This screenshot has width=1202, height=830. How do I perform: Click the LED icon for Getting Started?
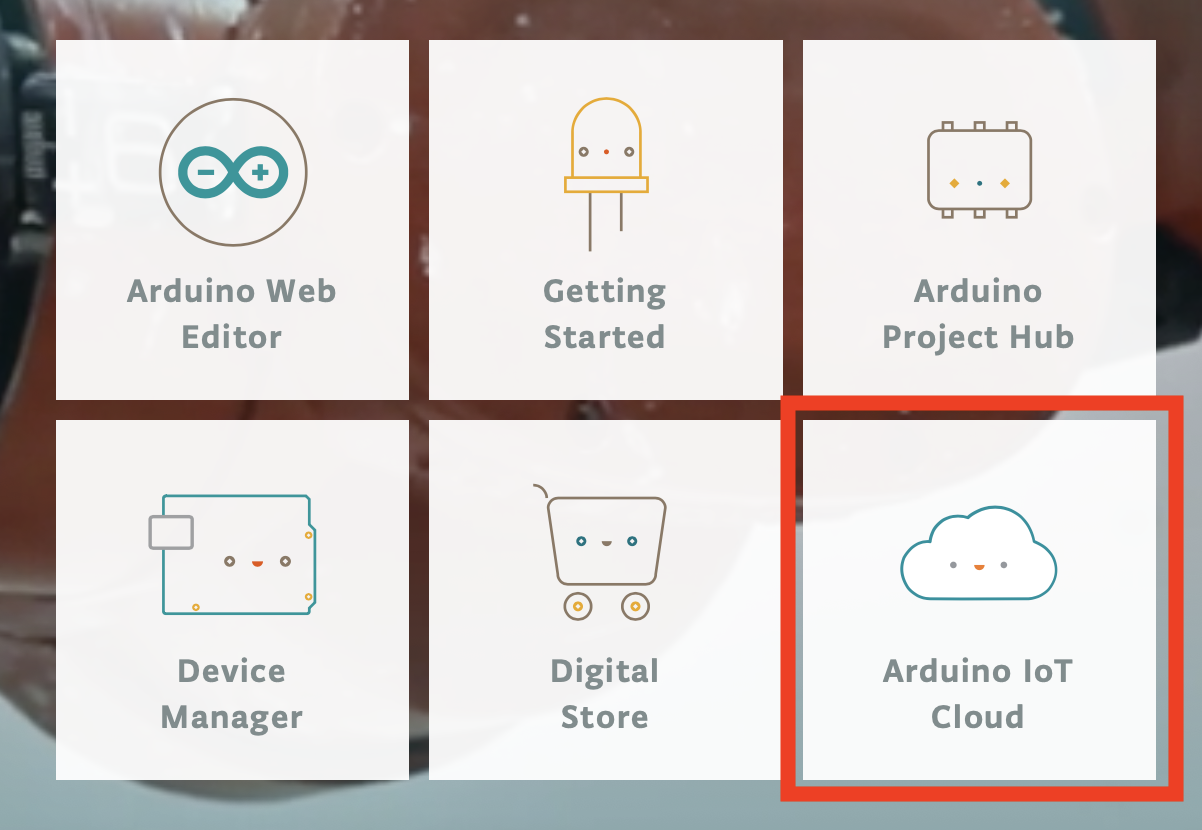coord(606,173)
